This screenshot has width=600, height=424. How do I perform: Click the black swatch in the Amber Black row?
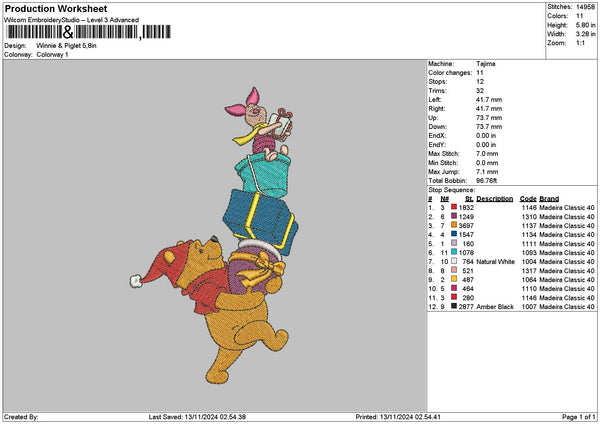pyautogui.click(x=454, y=306)
